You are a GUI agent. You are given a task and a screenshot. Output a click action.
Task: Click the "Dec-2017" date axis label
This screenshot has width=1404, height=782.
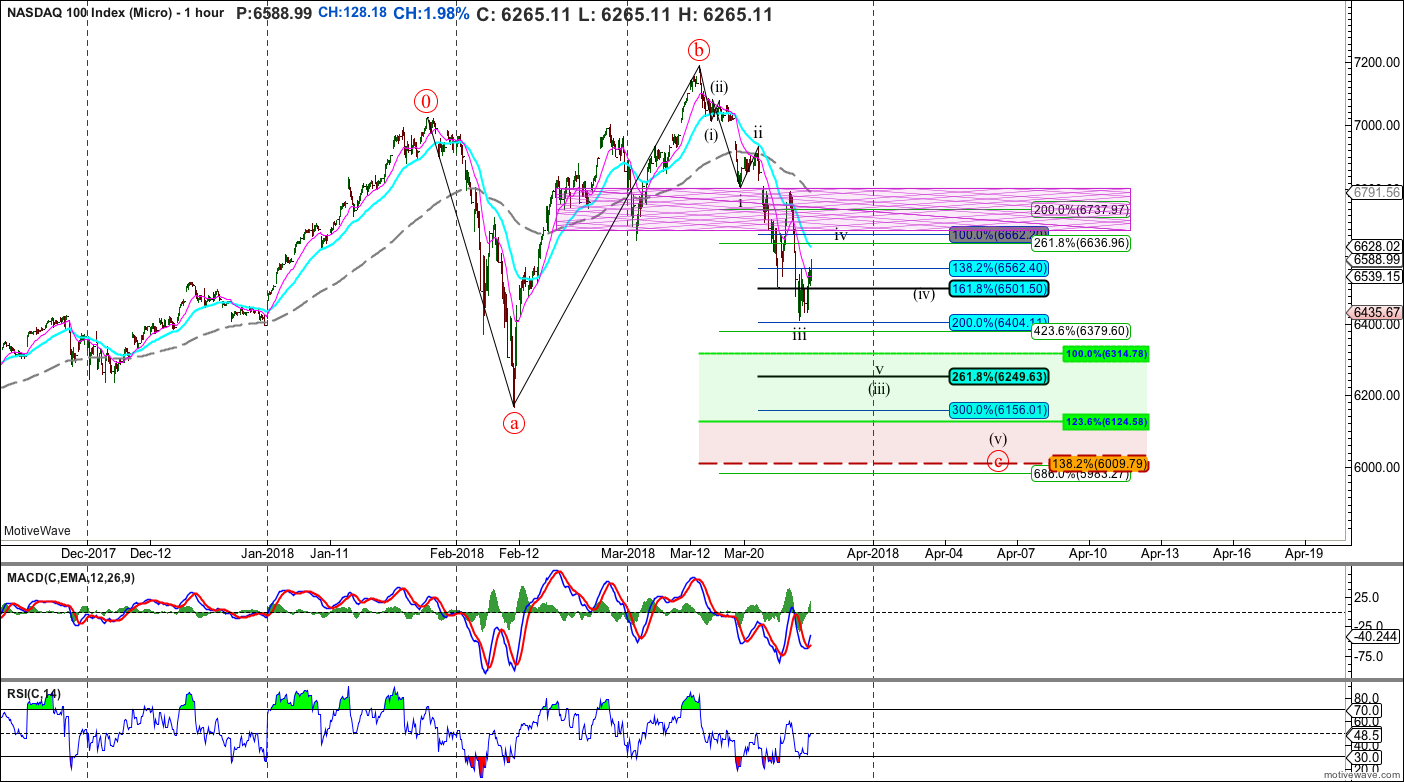tap(88, 552)
